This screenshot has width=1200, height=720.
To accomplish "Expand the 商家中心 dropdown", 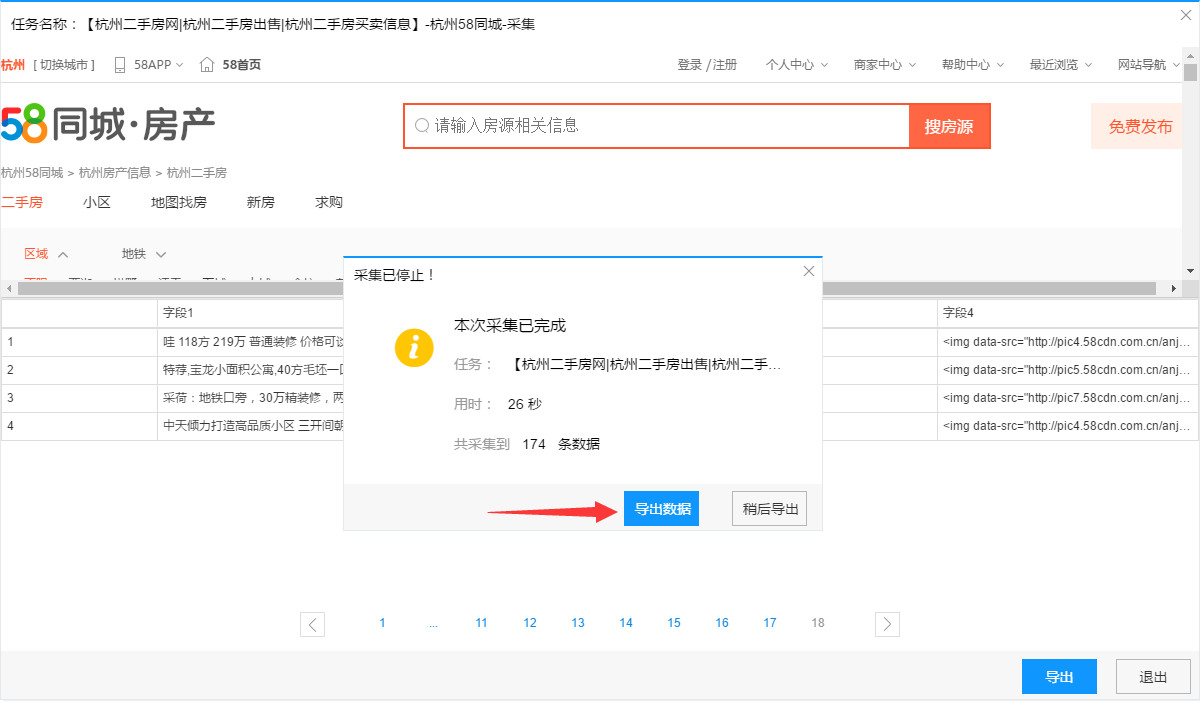I will pos(885,65).
